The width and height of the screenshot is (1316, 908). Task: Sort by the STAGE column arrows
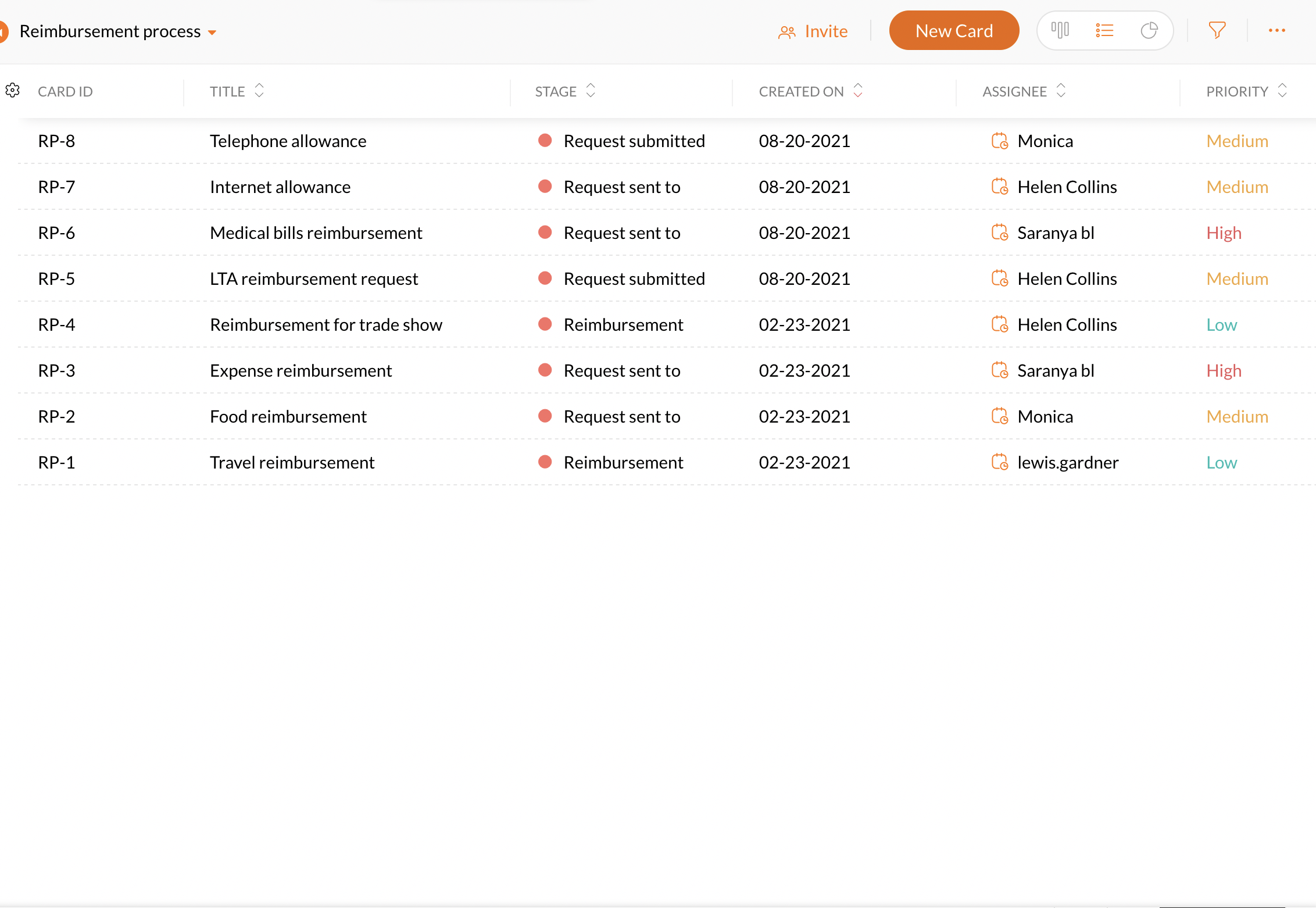click(591, 91)
